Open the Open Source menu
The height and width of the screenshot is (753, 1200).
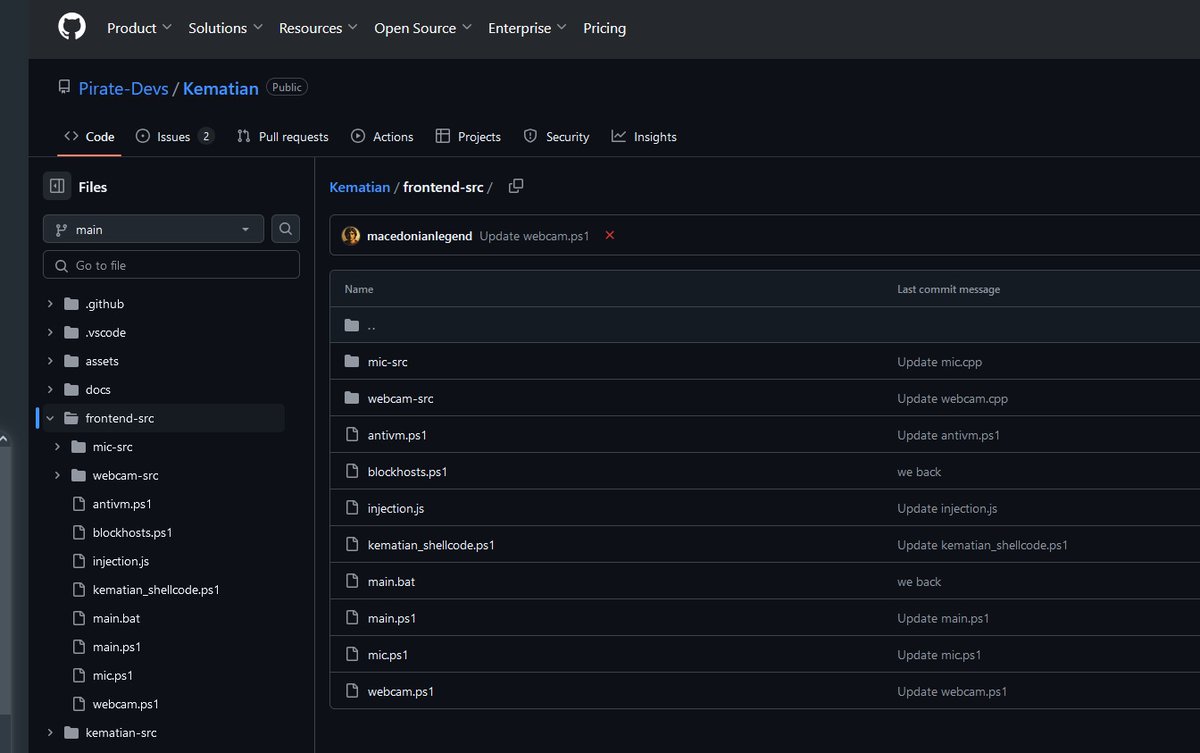coord(423,28)
